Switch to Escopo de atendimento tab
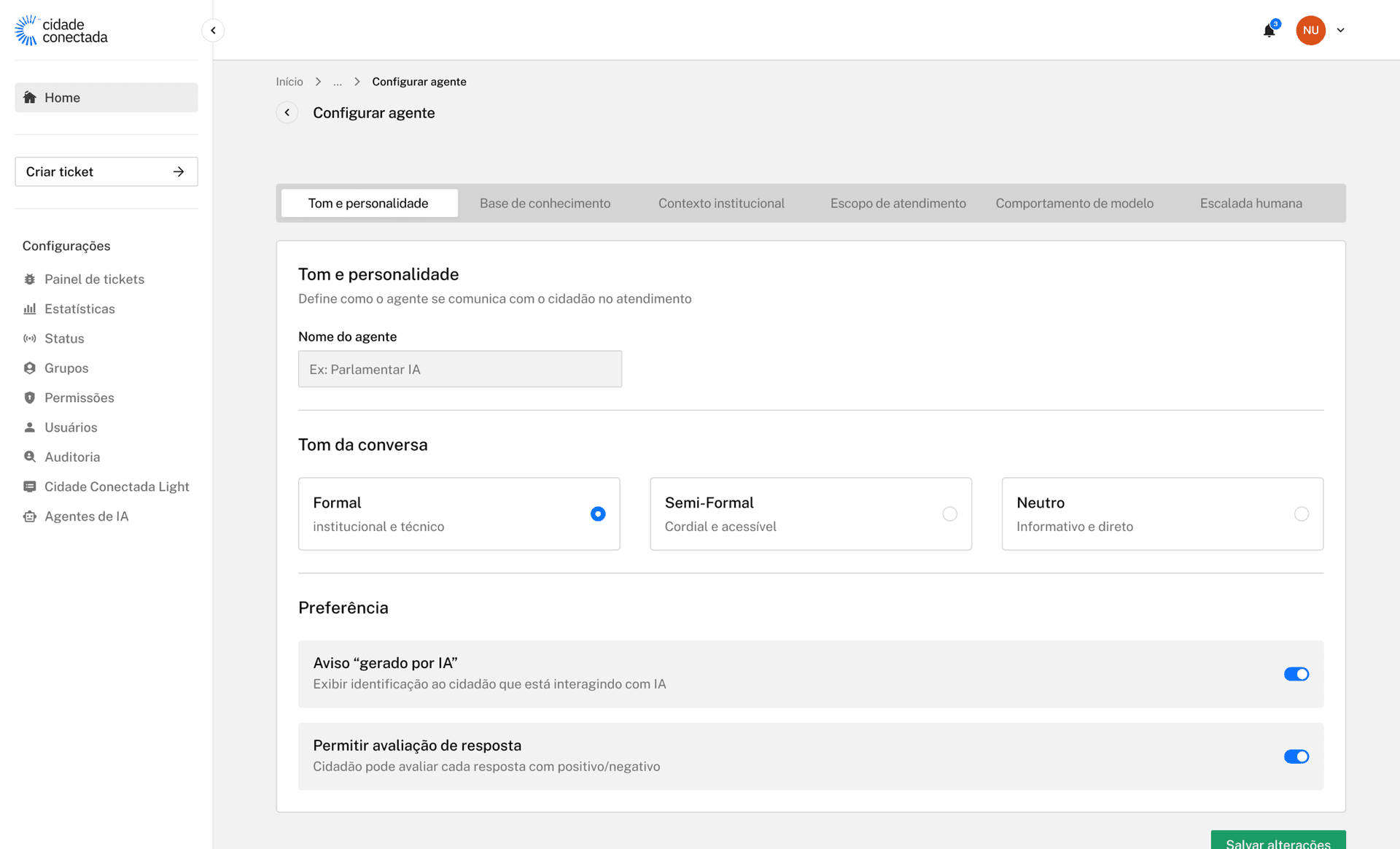This screenshot has height=849, width=1400. [898, 203]
